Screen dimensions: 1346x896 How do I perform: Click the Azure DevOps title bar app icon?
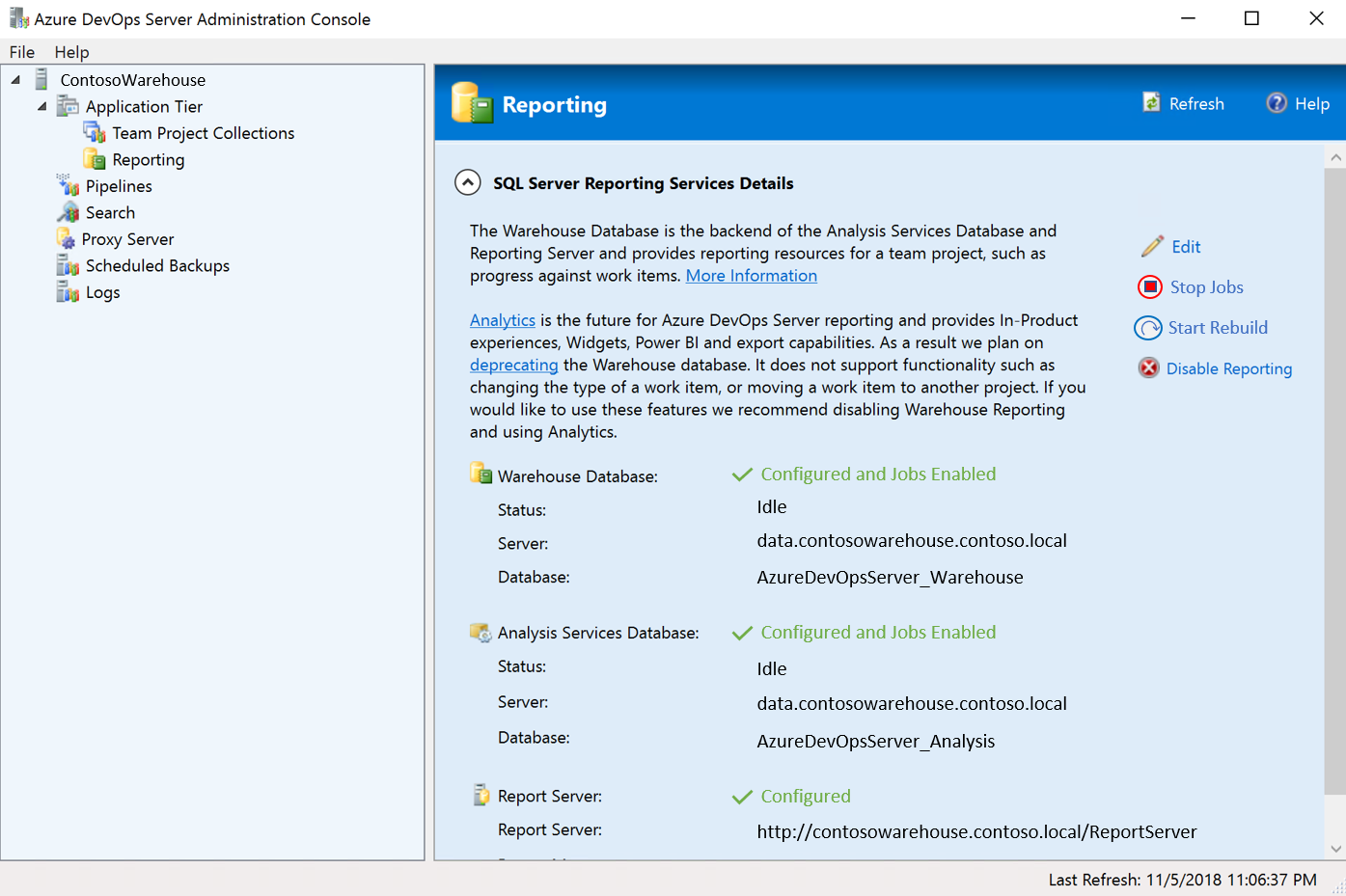pyautogui.click(x=18, y=18)
